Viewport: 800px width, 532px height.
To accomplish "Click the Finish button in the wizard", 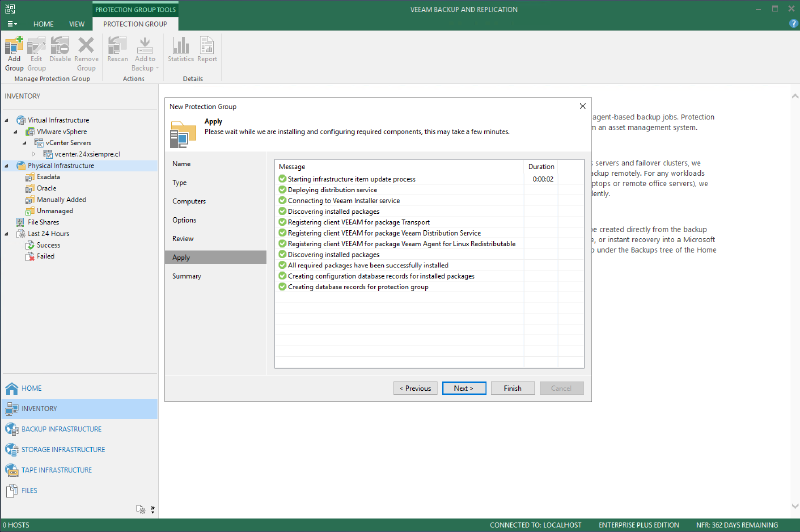I will [x=513, y=388].
